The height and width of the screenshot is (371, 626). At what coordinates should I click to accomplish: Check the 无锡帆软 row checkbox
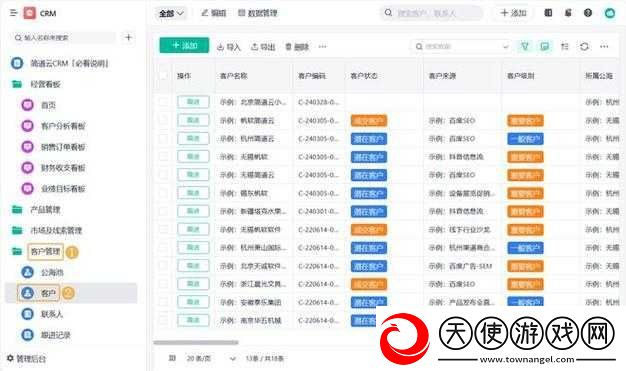pos(163,157)
